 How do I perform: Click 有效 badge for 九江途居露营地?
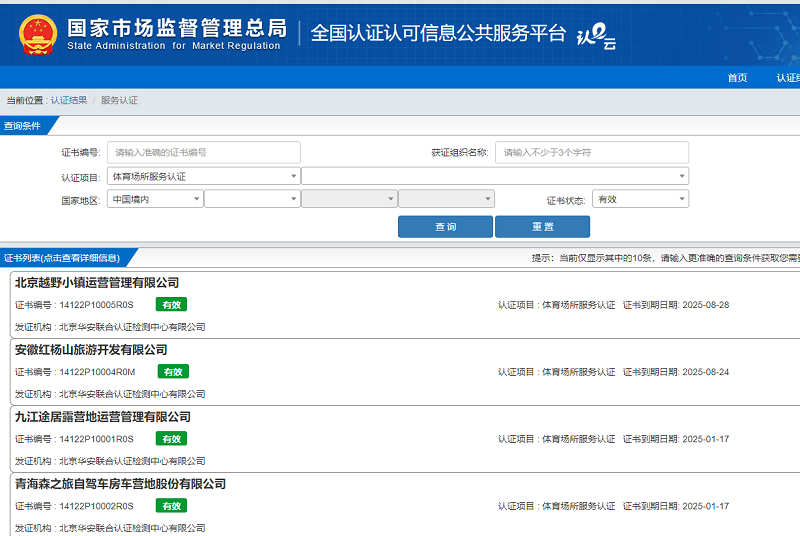tap(171, 439)
